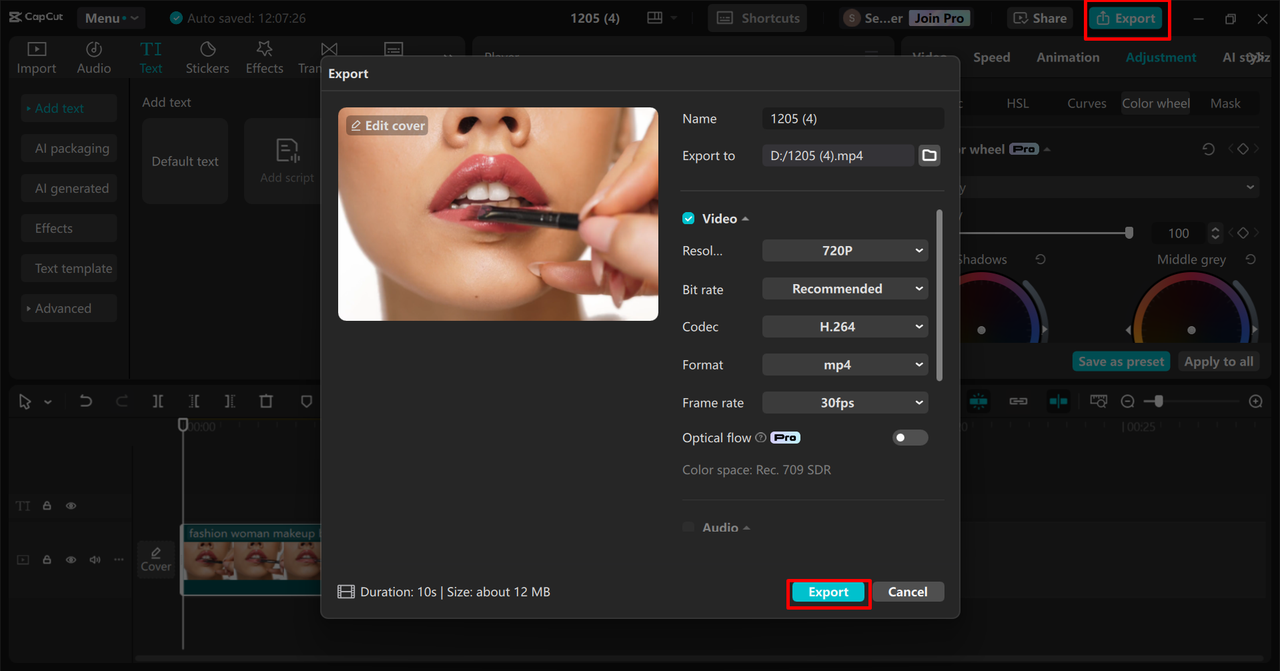The image size is (1280, 671).
Task: Open the video track more options dots
Action: [119, 560]
